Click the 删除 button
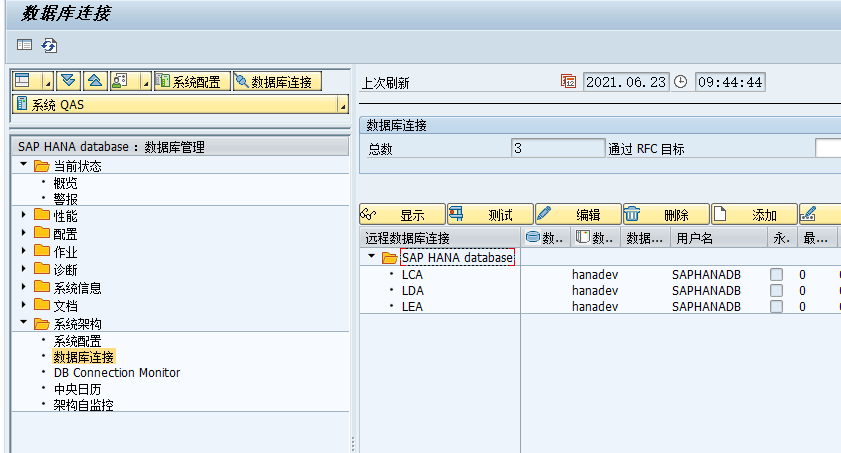The height and width of the screenshot is (453, 841). [666, 214]
